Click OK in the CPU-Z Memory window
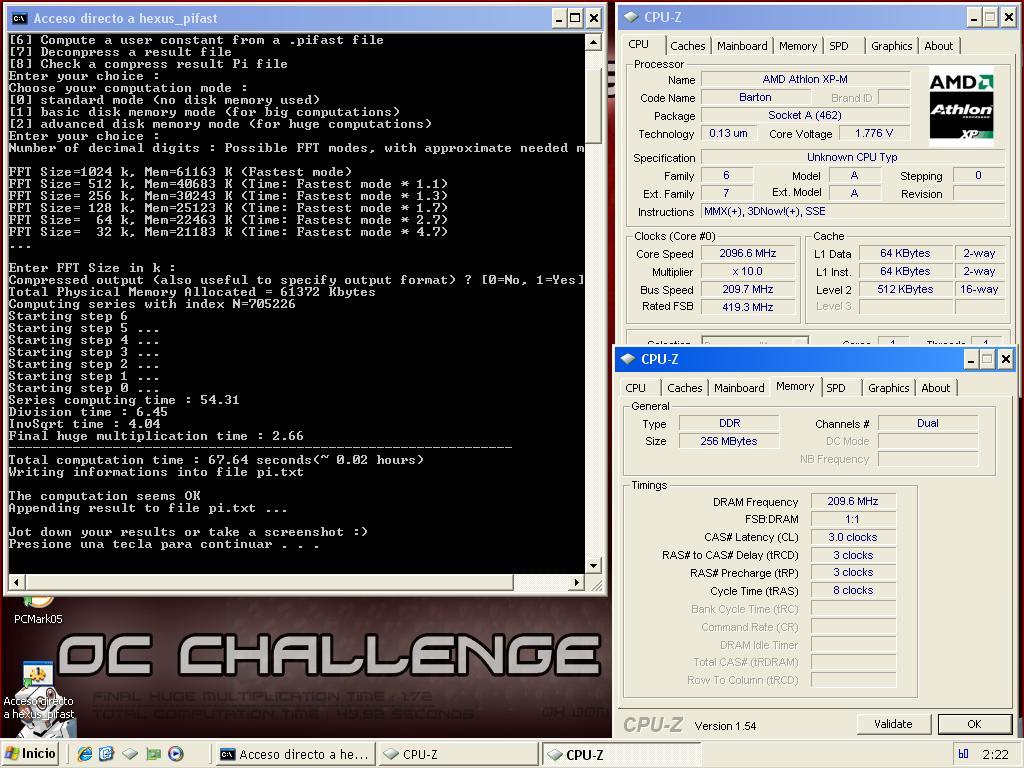 [x=974, y=724]
